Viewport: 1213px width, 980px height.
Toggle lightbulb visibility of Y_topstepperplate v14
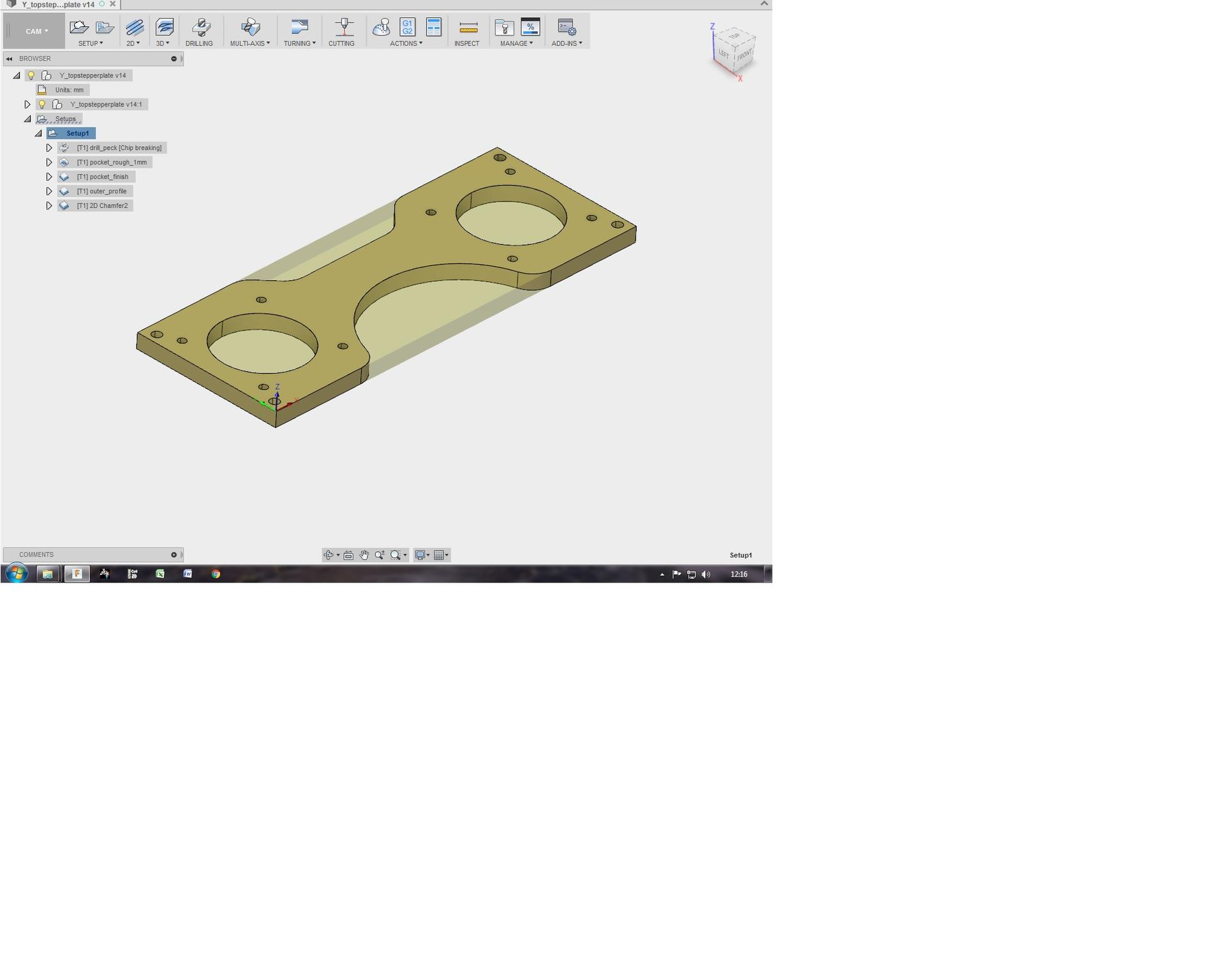(x=31, y=75)
